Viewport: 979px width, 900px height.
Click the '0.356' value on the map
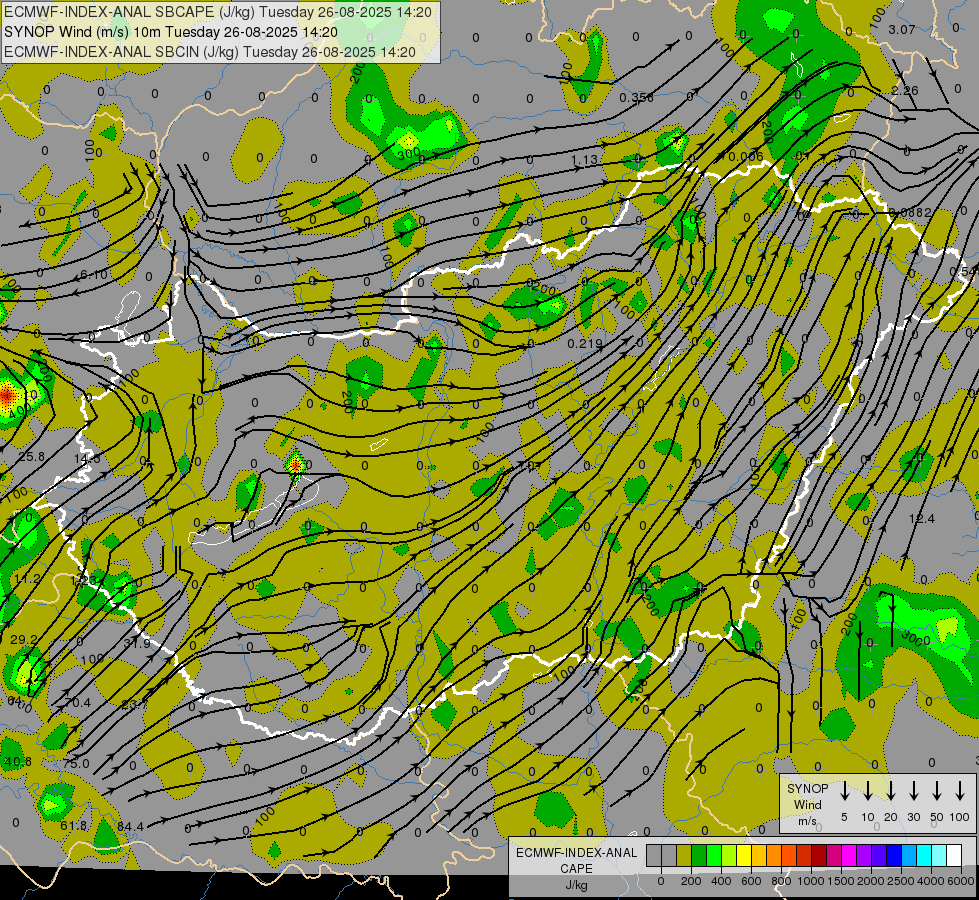point(636,97)
